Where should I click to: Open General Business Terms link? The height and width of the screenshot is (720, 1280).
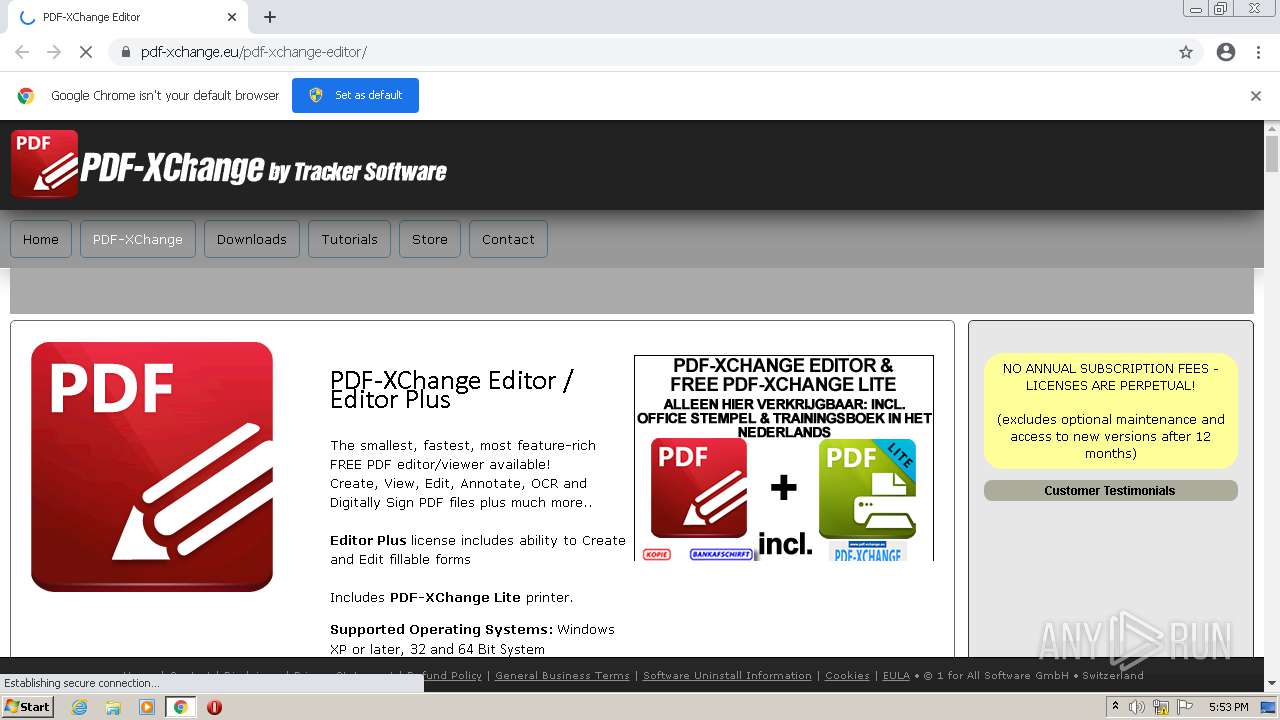coord(562,675)
